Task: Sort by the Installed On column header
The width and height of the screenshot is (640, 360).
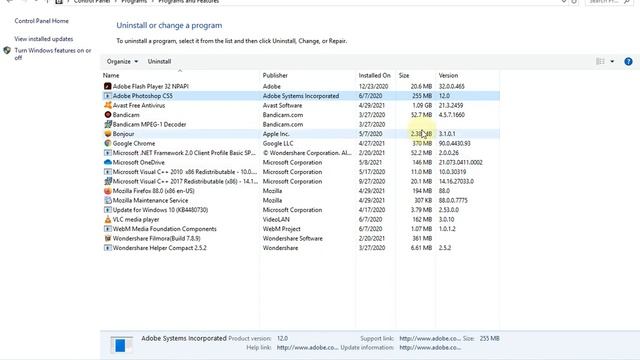Action: click(x=376, y=76)
